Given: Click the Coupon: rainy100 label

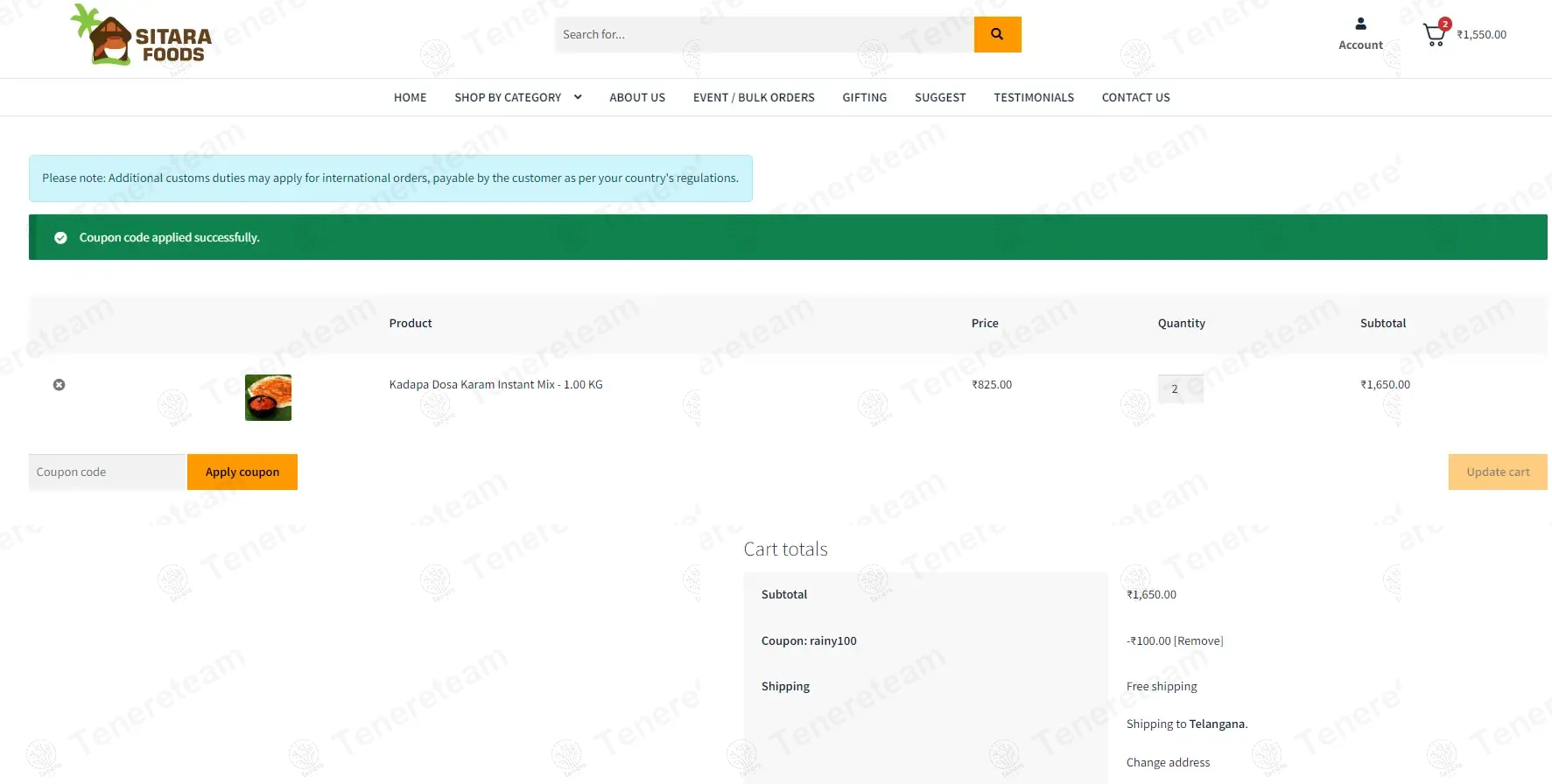Looking at the screenshot, I should [x=809, y=640].
